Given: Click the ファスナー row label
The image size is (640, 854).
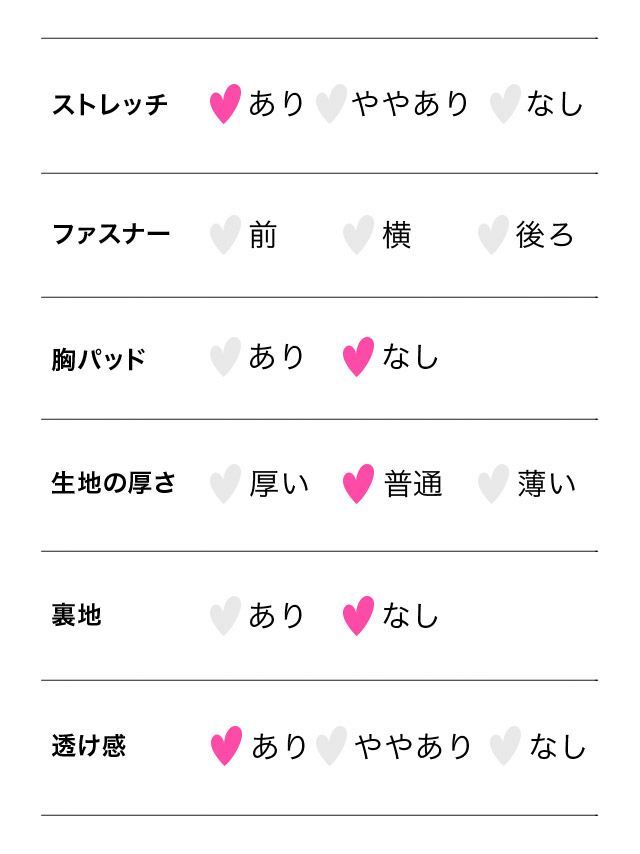Looking at the screenshot, I should click(x=111, y=235).
